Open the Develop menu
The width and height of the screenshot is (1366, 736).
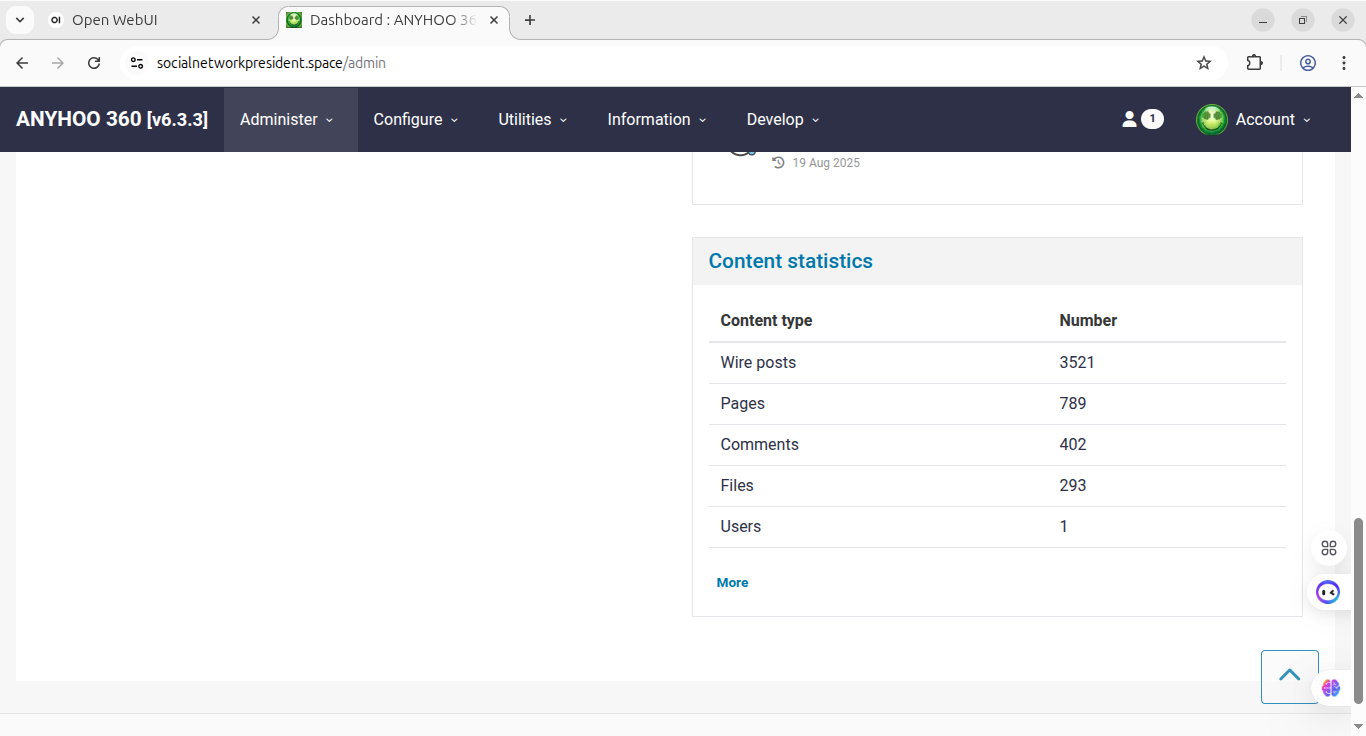click(x=782, y=119)
